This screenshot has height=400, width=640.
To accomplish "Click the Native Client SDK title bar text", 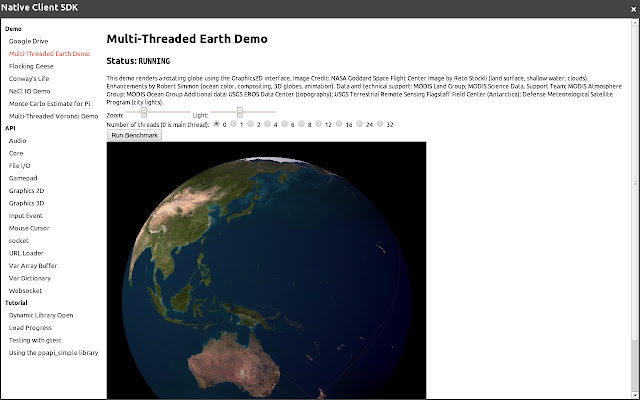I will [40, 7].
